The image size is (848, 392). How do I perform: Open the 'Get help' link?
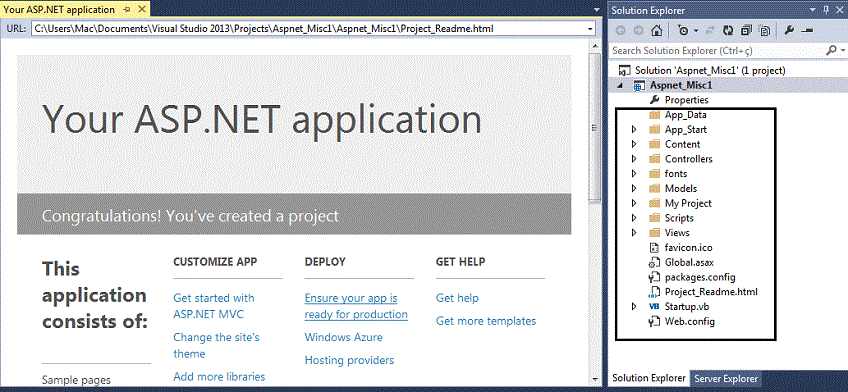tap(457, 298)
